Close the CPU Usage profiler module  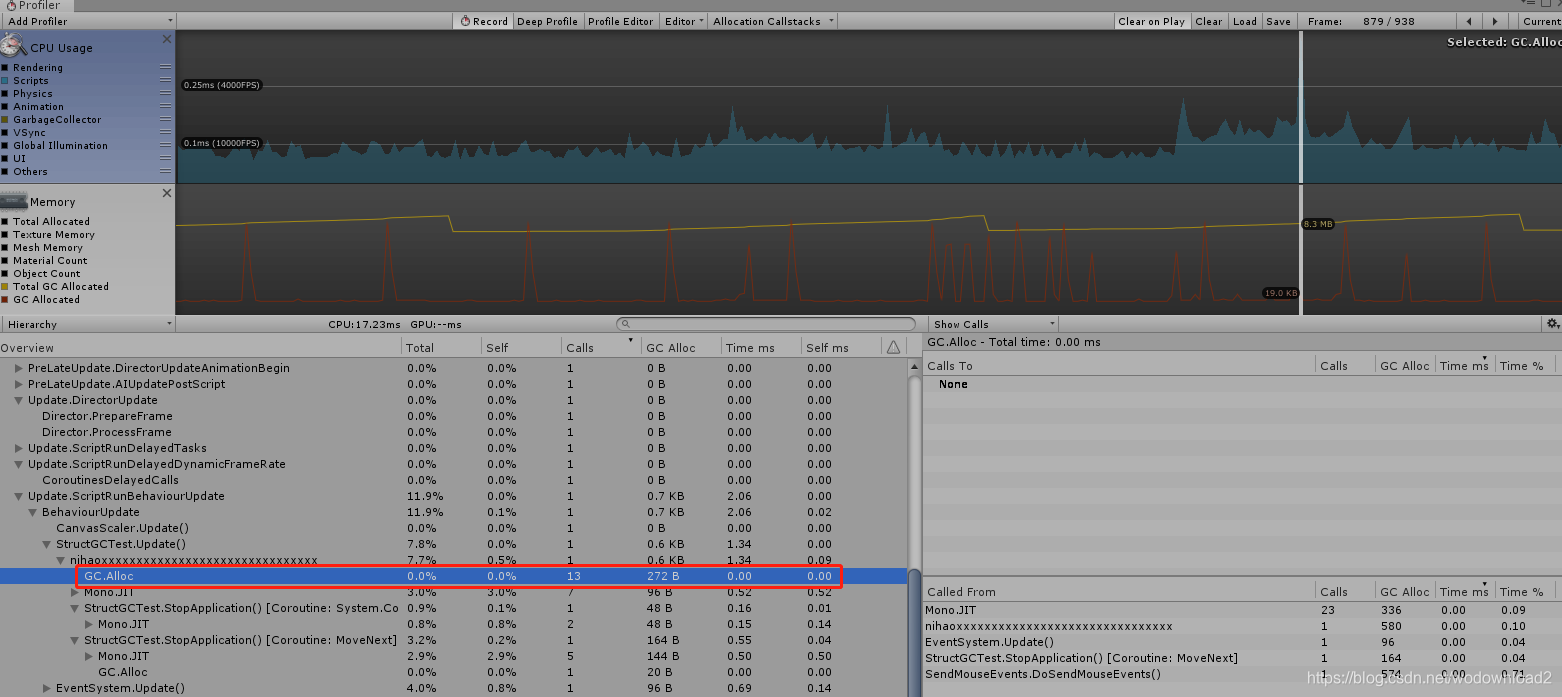167,39
